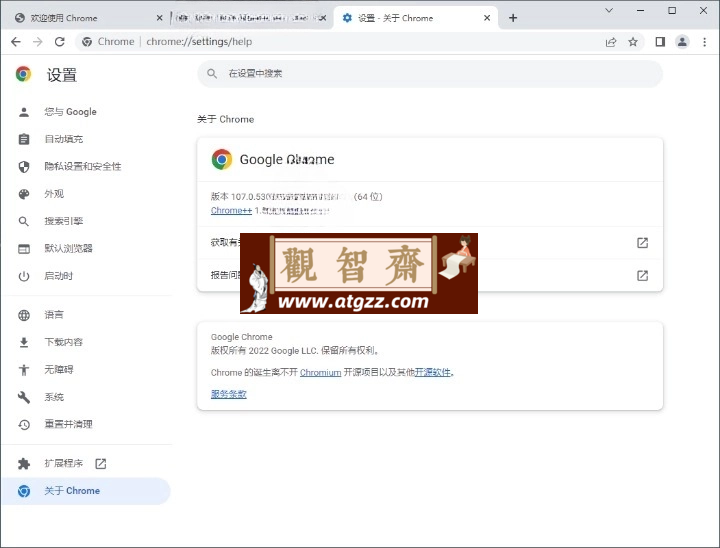
Task: Open the profile avatar icon
Action: pyautogui.click(x=682, y=42)
